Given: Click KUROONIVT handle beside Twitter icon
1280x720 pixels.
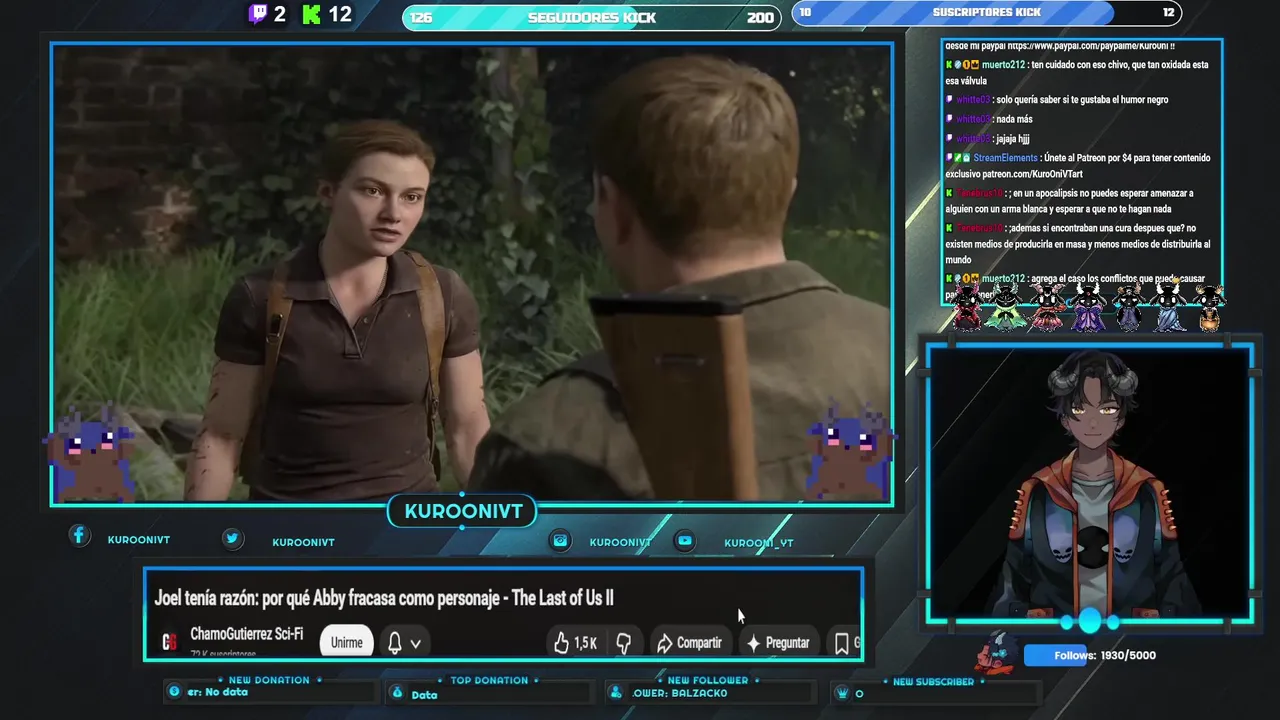Looking at the screenshot, I should pyautogui.click(x=303, y=542).
